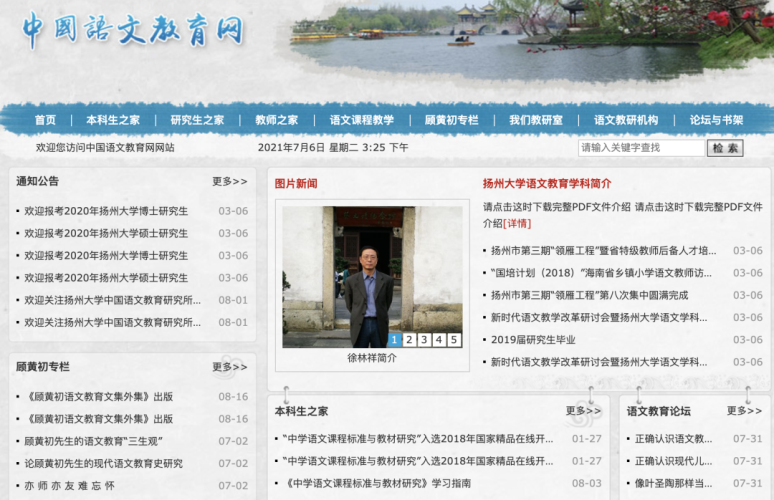Viewport: 774px width, 500px height.
Task: Select slide 1 in image carousel
Action: (x=394, y=340)
